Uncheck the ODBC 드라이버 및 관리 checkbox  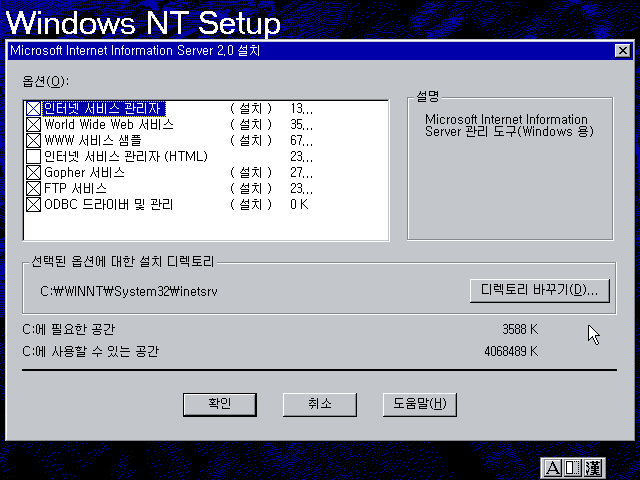coord(33,204)
